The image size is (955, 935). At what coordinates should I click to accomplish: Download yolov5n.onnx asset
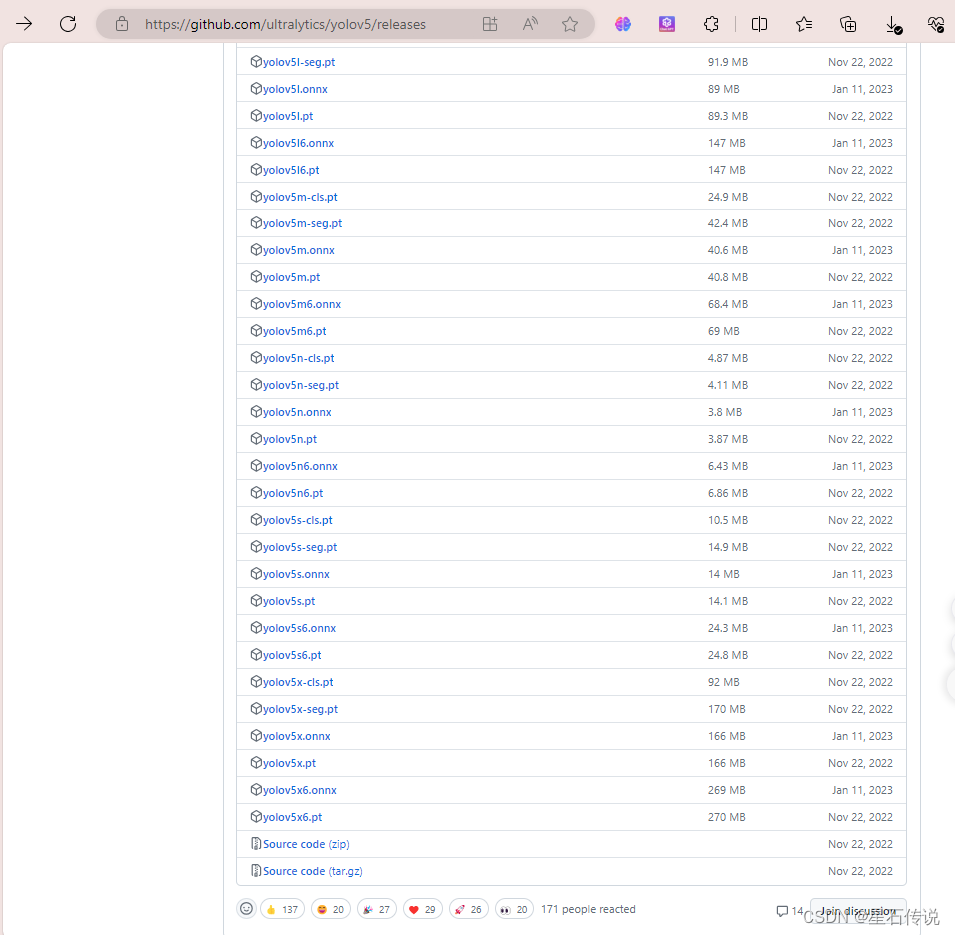297,412
